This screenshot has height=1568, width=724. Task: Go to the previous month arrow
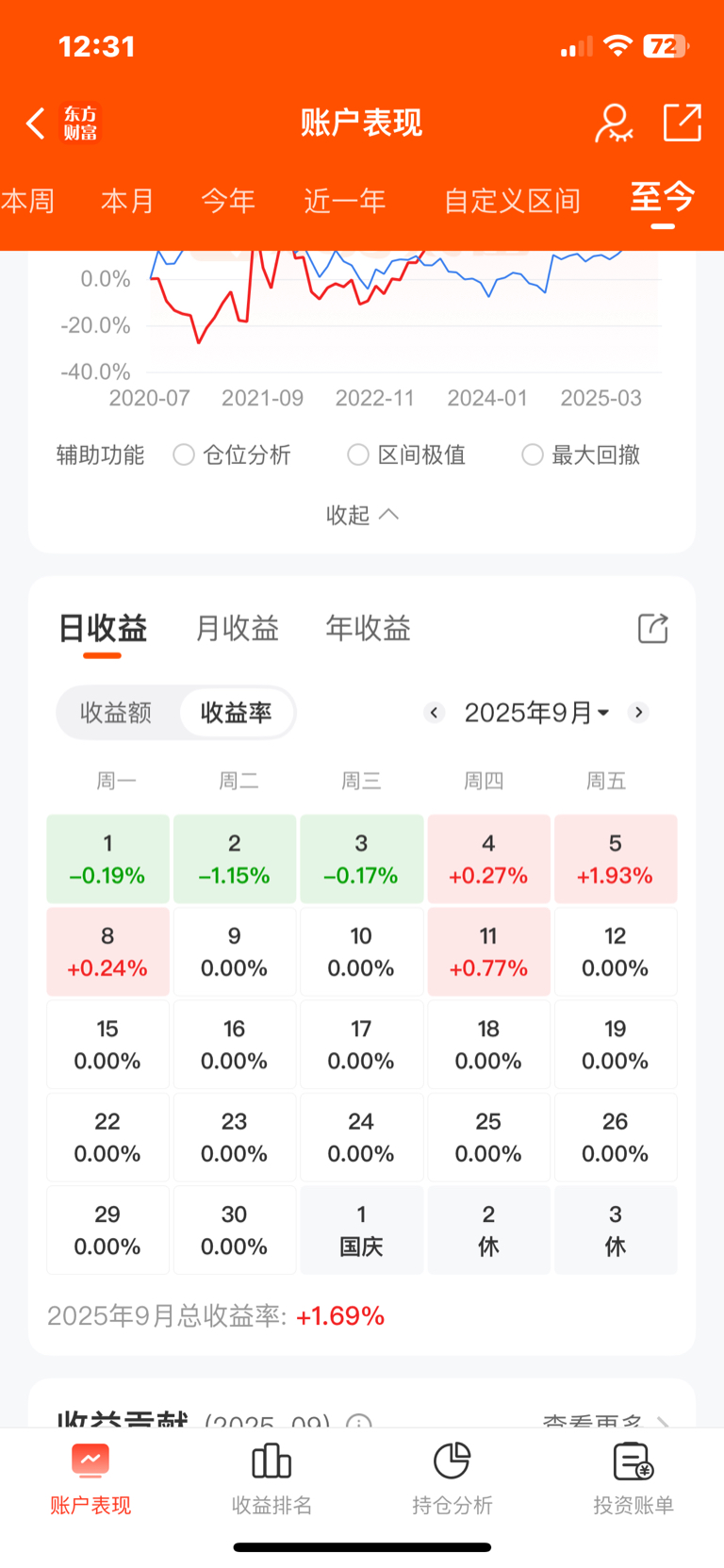pos(434,713)
